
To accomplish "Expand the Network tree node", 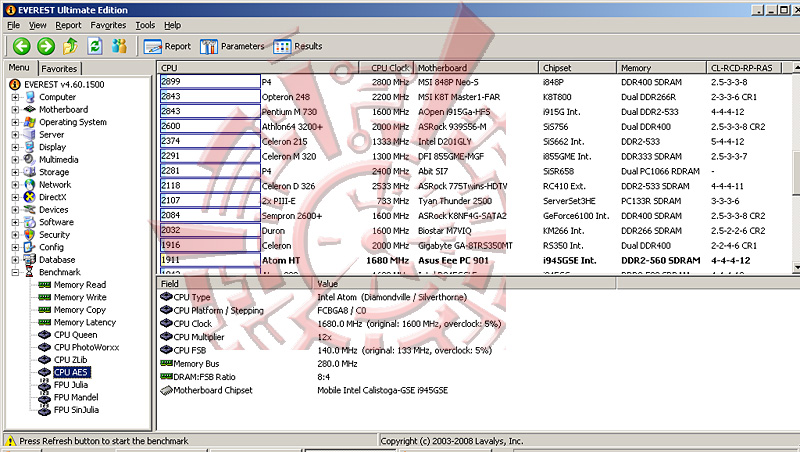I will click(15, 185).
